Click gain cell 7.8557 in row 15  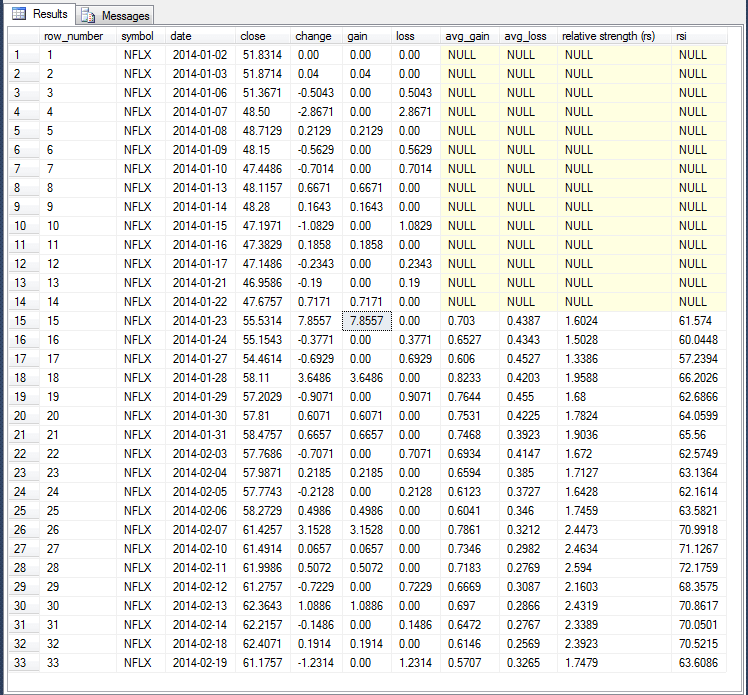point(367,321)
